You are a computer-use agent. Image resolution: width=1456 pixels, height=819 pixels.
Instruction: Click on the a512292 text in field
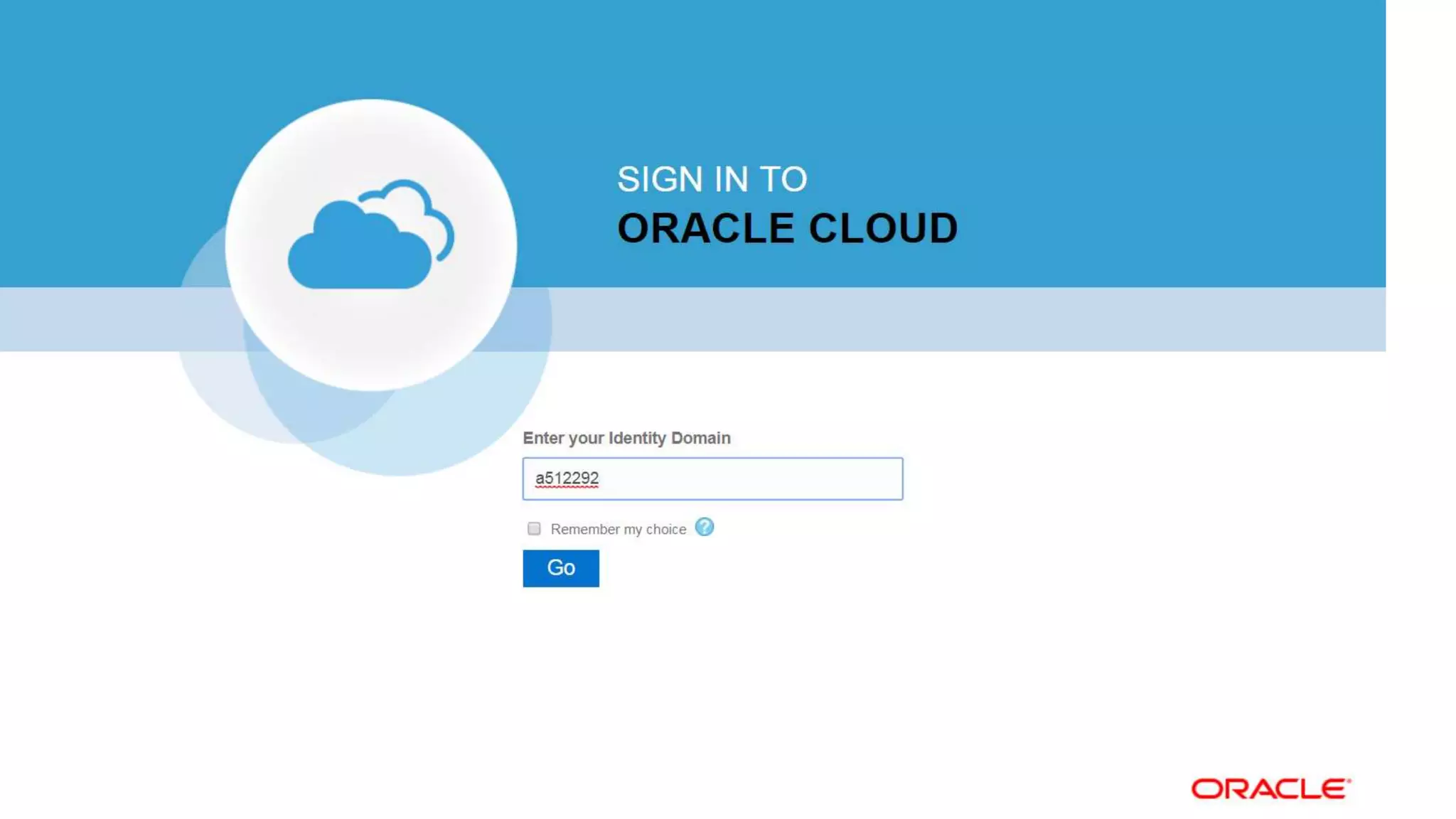coord(567,478)
